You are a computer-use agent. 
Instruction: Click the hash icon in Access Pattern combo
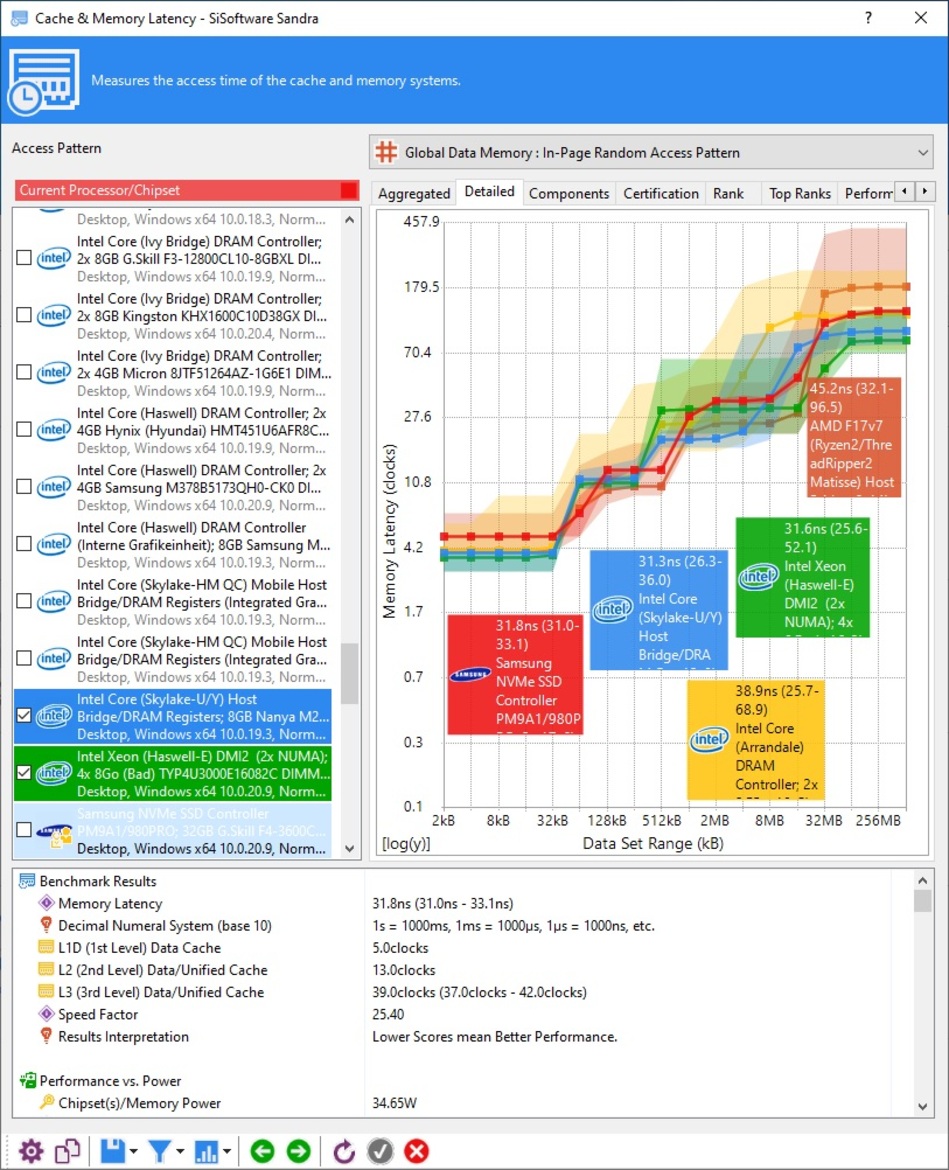[x=386, y=152]
